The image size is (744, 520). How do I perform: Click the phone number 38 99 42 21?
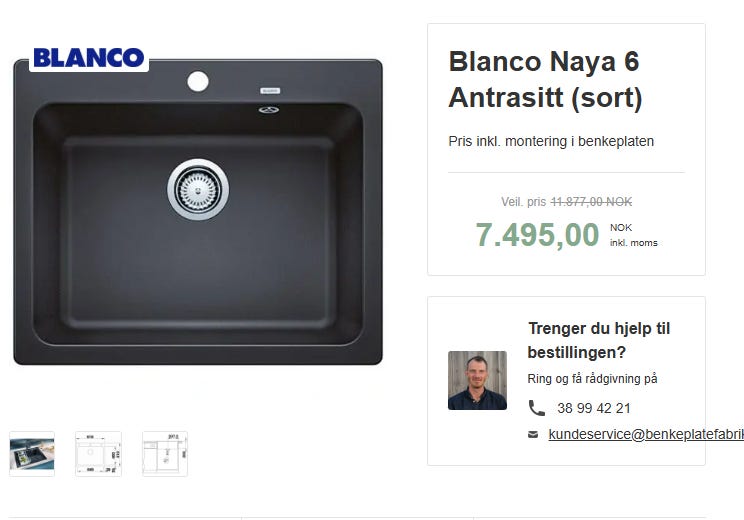(594, 408)
